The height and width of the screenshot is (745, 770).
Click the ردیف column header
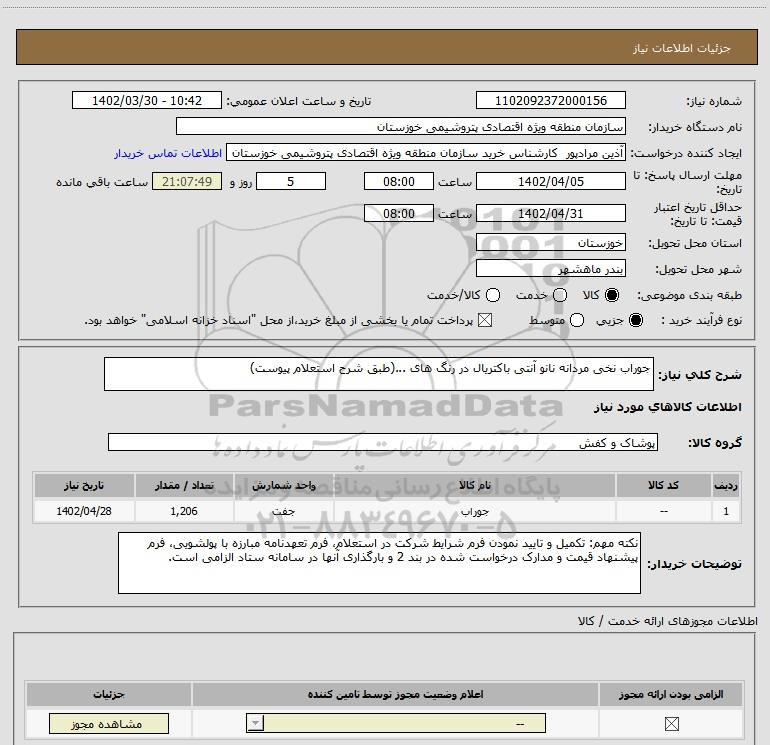(x=726, y=486)
